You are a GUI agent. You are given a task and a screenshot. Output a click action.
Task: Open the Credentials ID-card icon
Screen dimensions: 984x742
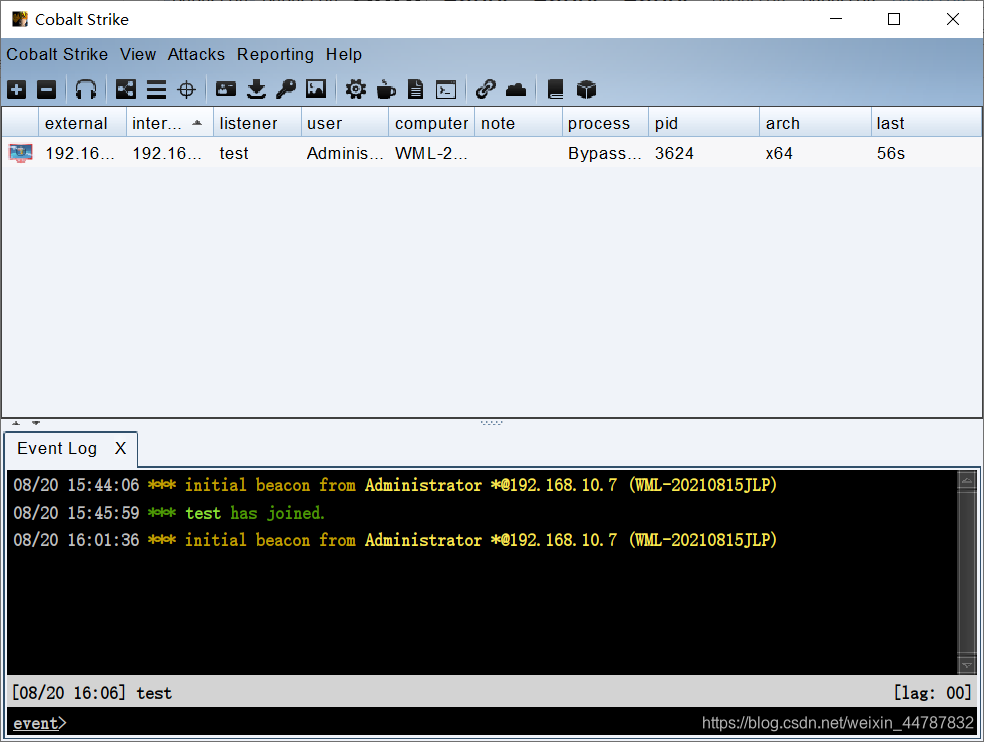226,89
